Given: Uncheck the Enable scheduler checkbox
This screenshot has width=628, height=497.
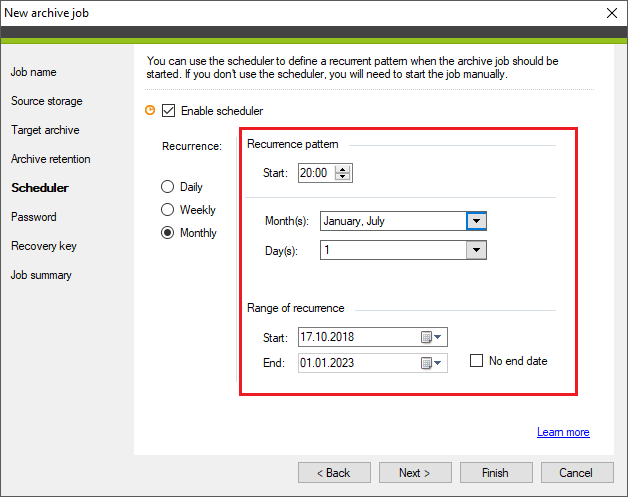Looking at the screenshot, I should point(168,111).
